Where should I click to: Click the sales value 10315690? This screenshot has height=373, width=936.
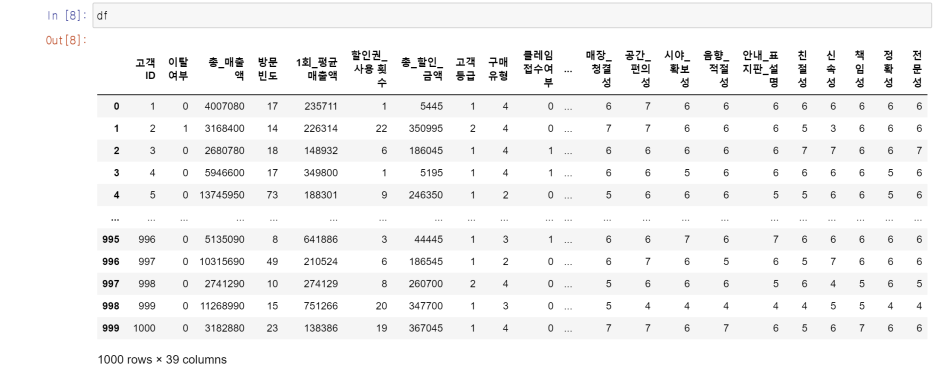tap(221, 261)
